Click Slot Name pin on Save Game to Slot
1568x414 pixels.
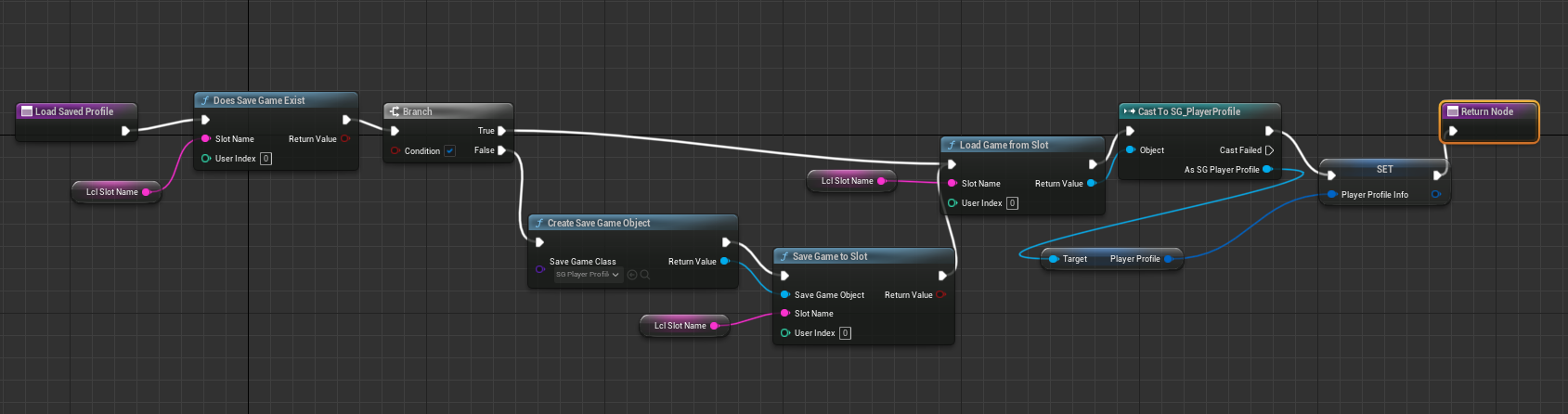[x=784, y=314]
